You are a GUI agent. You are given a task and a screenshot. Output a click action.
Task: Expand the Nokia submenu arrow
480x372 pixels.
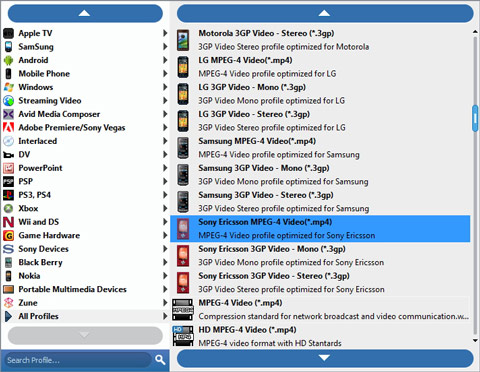tap(165, 276)
